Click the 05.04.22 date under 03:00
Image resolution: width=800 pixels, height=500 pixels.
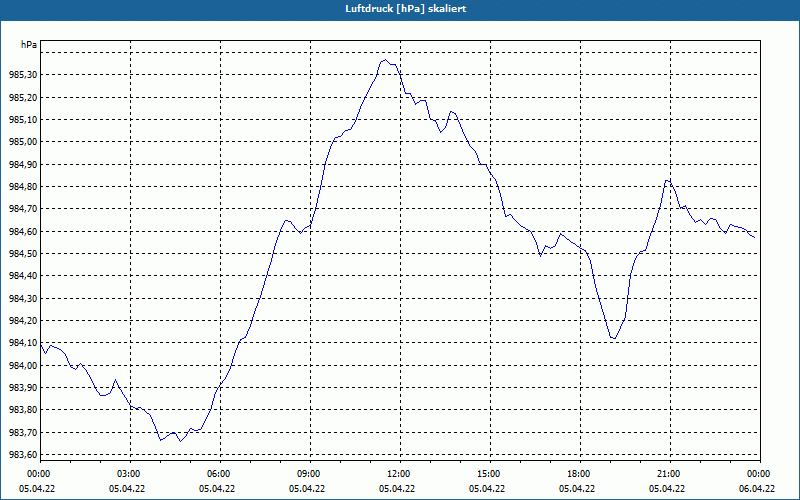click(127, 489)
